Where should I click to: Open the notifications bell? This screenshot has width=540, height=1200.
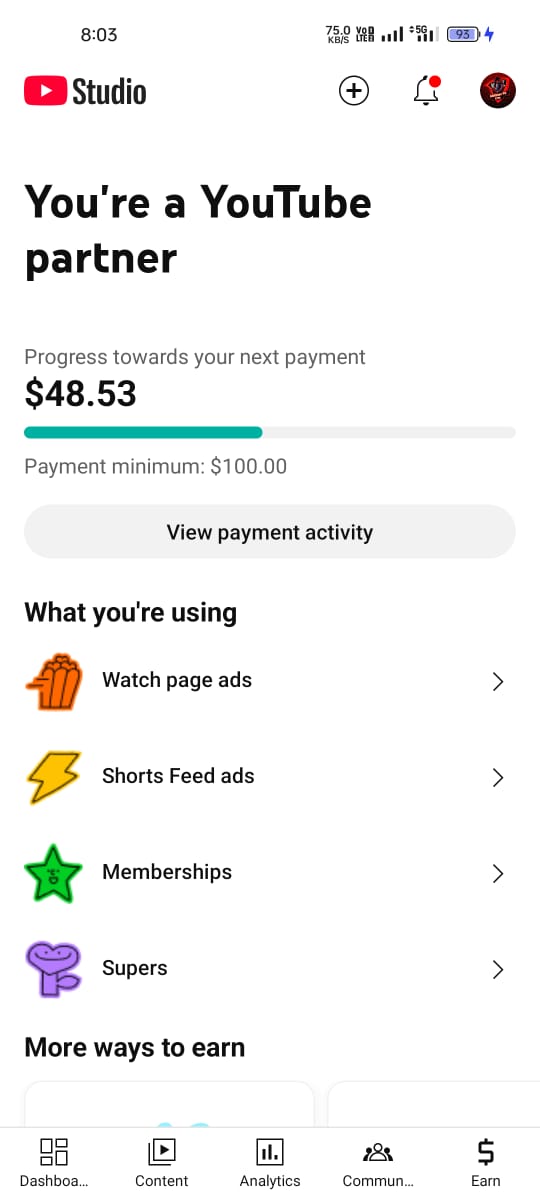pyautogui.click(x=427, y=91)
